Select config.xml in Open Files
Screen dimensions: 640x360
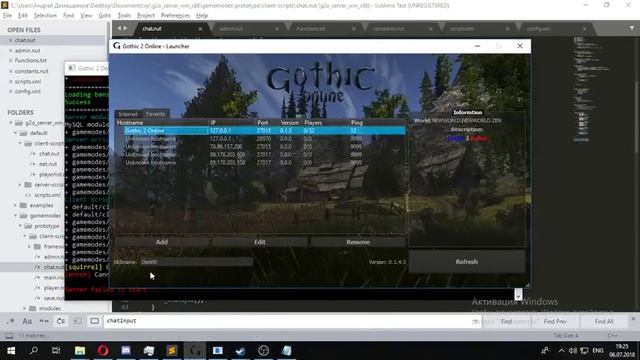tap(27, 91)
